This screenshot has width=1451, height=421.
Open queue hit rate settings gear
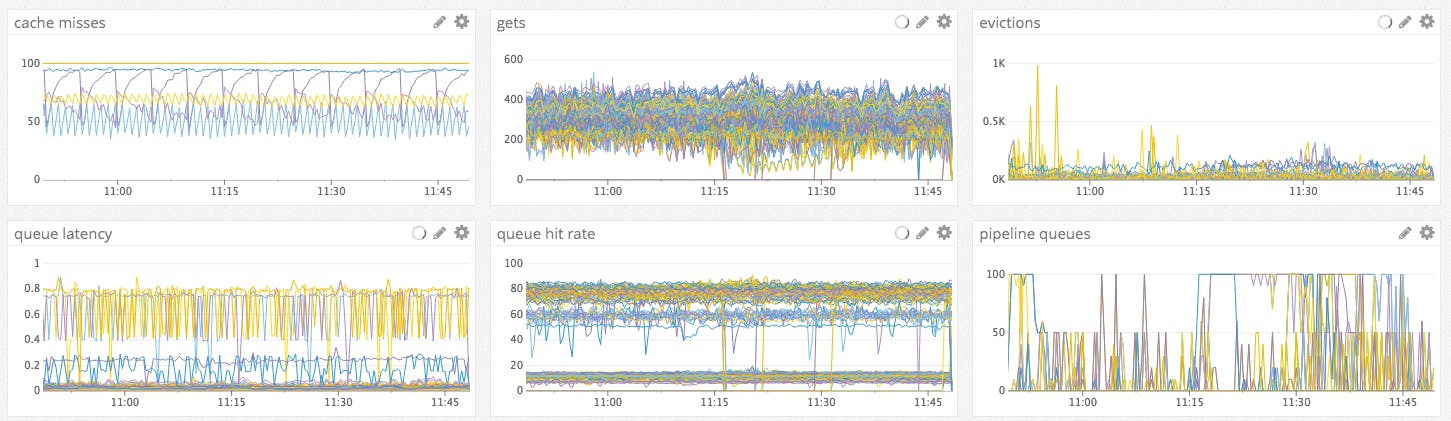coord(944,233)
